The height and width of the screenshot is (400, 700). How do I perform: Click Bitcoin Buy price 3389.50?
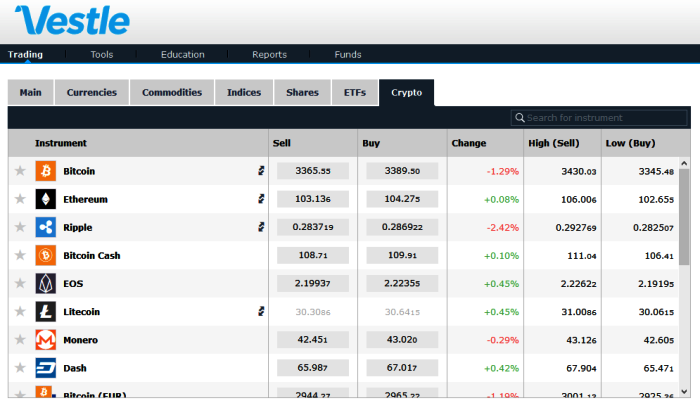pos(402,171)
